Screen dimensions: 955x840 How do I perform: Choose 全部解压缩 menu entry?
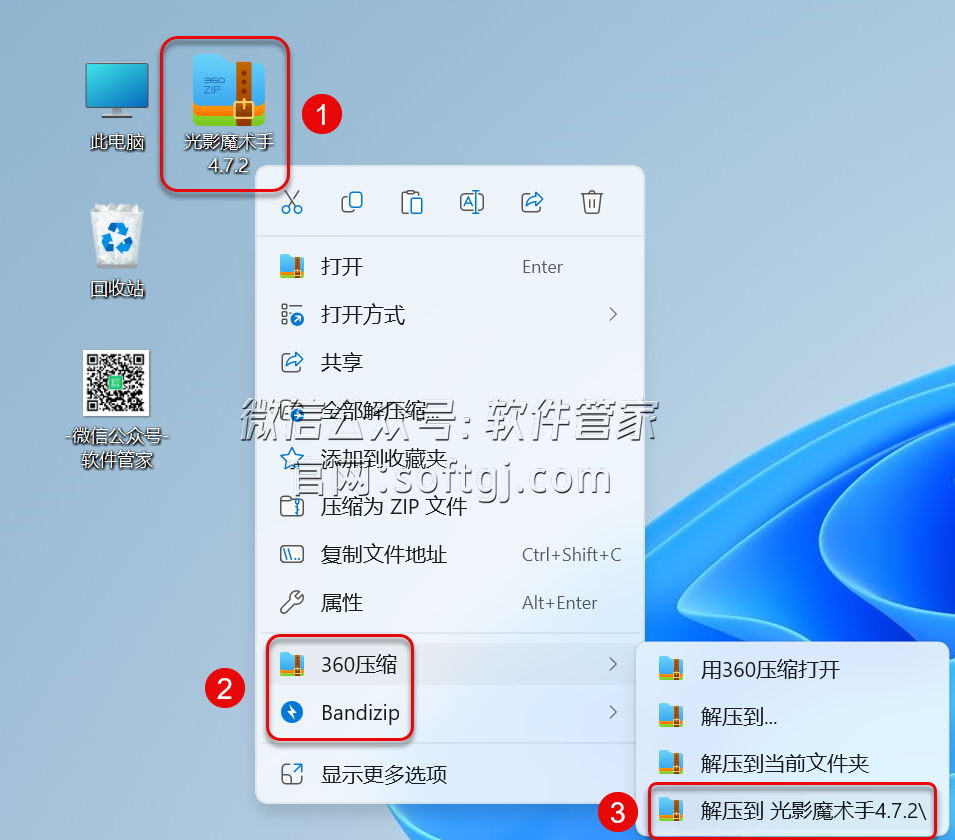point(450,411)
